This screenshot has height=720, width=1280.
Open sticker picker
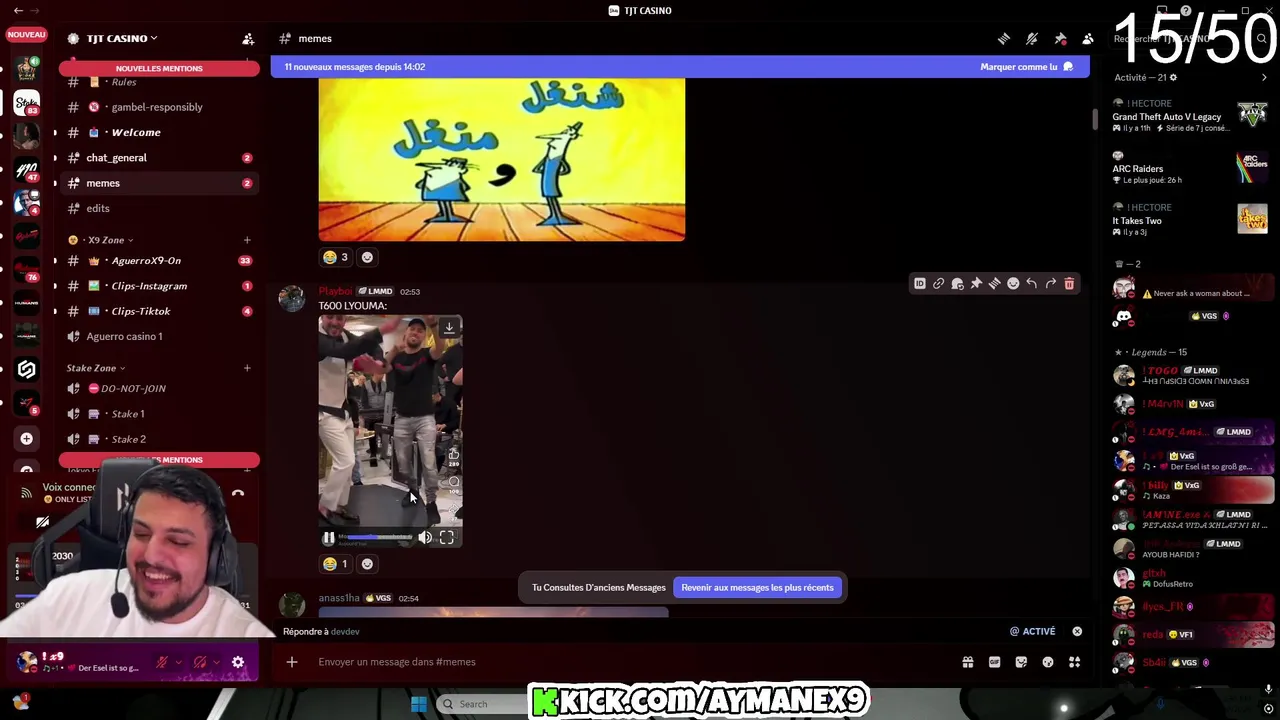pyautogui.click(x=1021, y=662)
